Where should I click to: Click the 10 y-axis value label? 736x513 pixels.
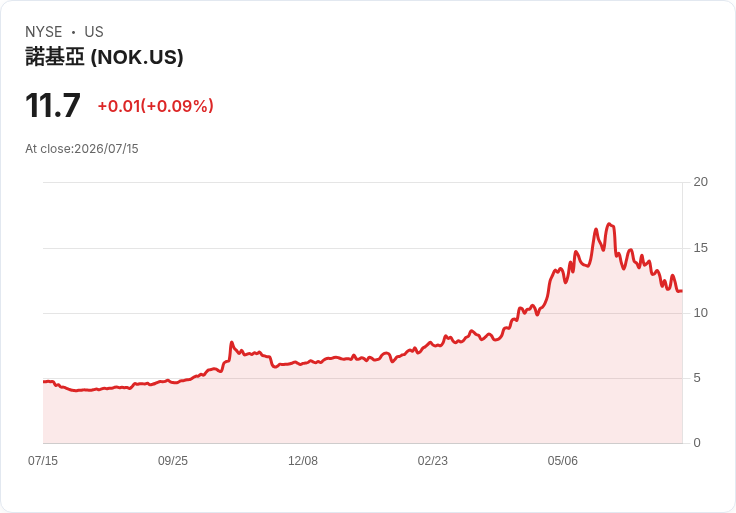click(700, 313)
